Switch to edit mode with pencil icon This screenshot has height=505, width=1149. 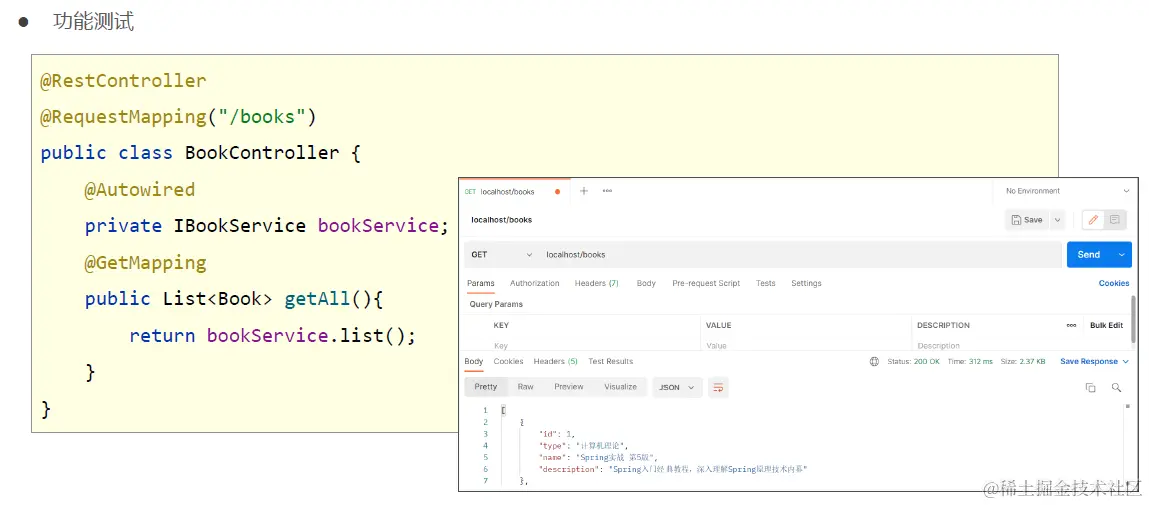[1093, 220]
